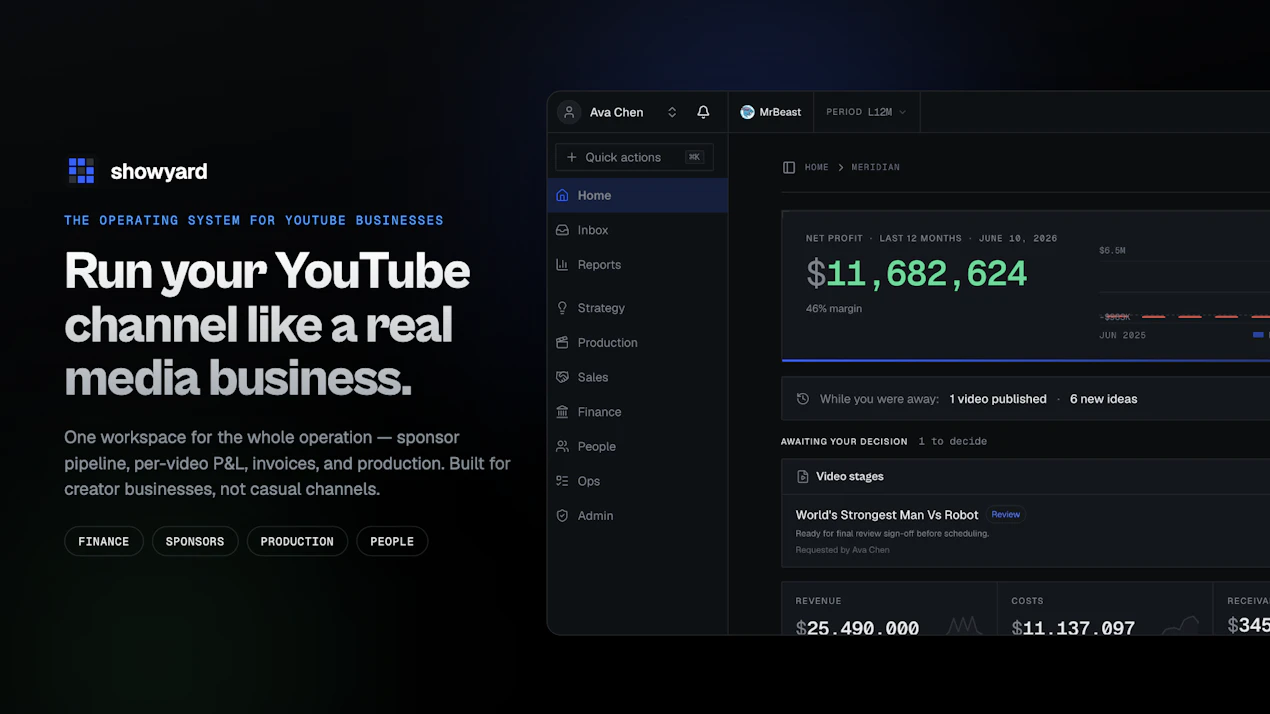Viewport: 1270px width, 714px height.
Task: Click the showyard brand name
Action: pos(159,171)
